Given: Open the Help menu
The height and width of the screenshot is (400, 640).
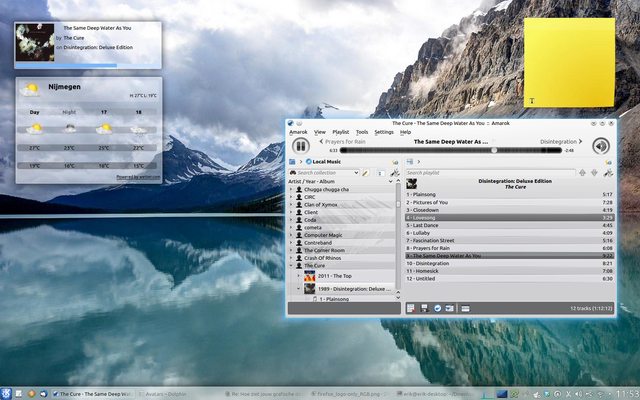Looking at the screenshot, I should 405,132.
